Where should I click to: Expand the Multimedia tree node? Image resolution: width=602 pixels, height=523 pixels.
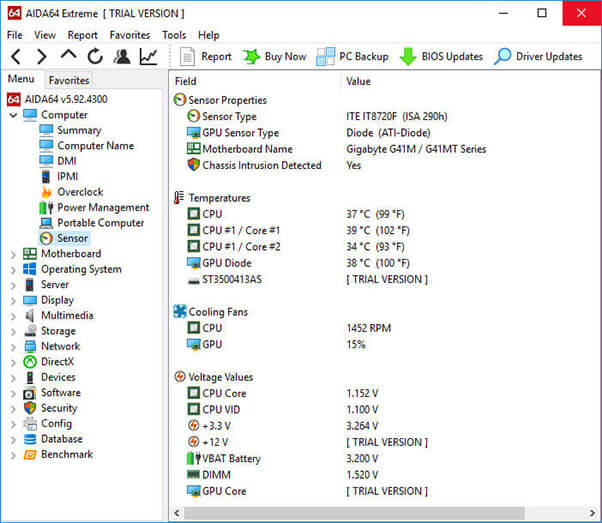click(x=13, y=316)
